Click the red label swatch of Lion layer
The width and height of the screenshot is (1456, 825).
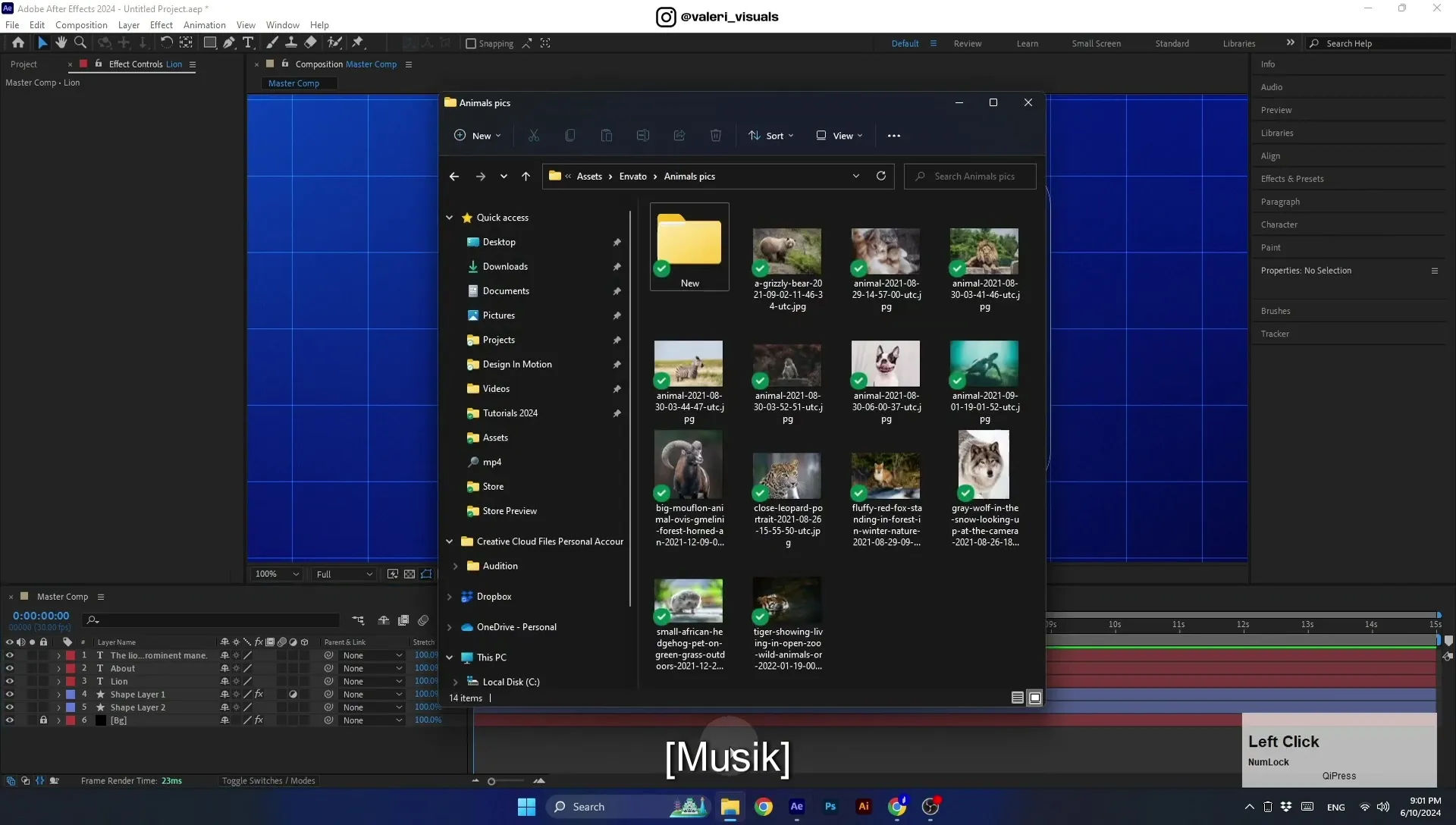coord(71,682)
